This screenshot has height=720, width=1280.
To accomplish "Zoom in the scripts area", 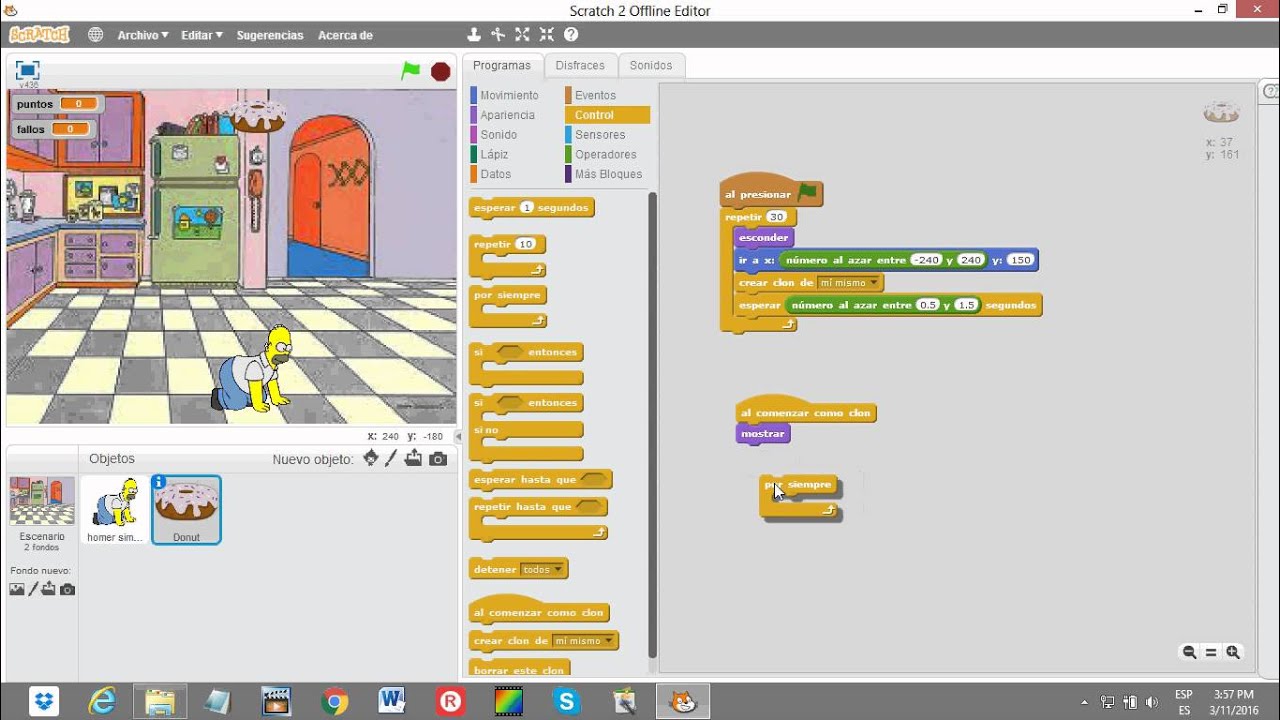I will [x=1233, y=652].
